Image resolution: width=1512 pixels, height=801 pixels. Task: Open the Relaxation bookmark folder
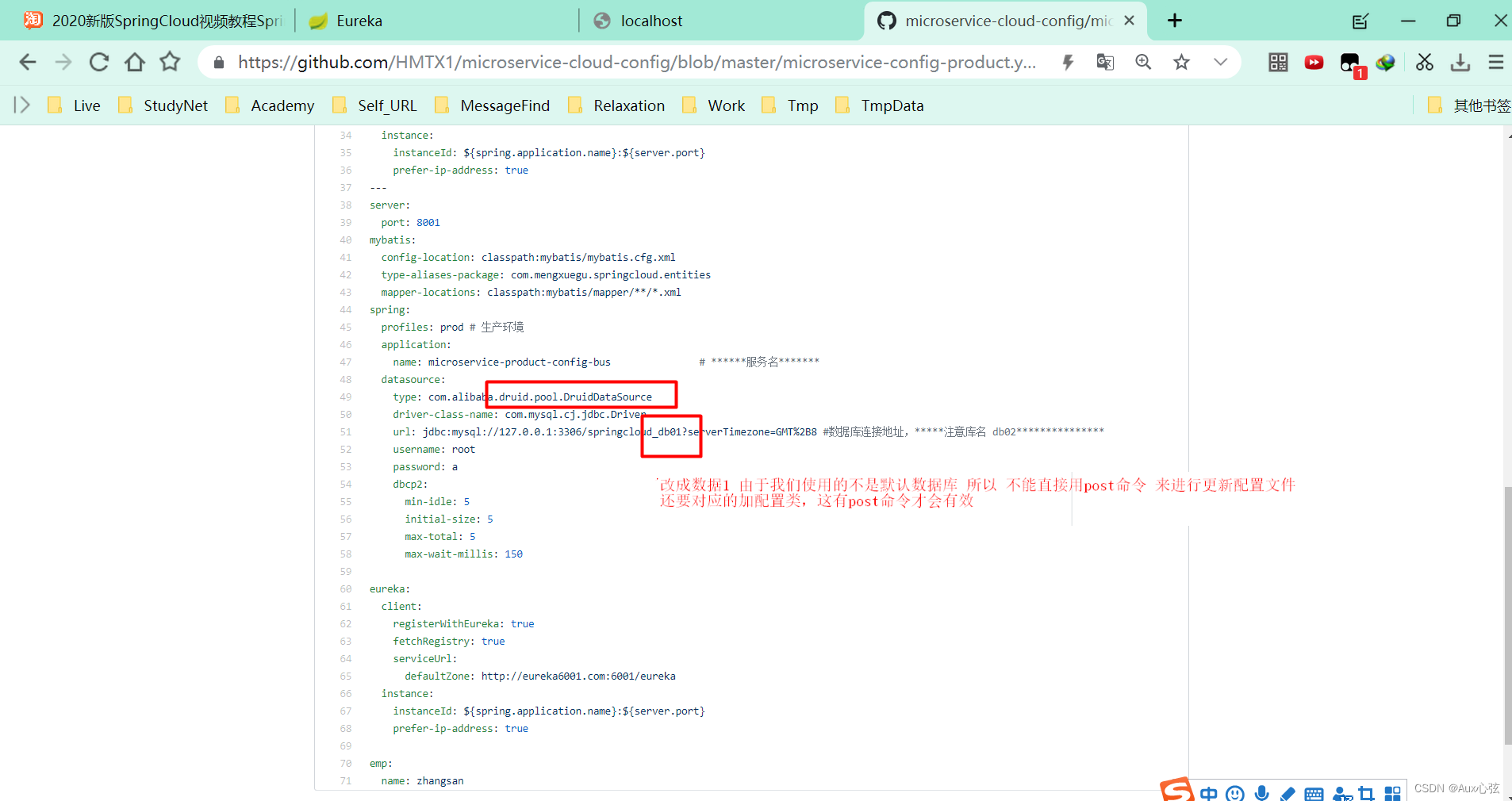629,105
